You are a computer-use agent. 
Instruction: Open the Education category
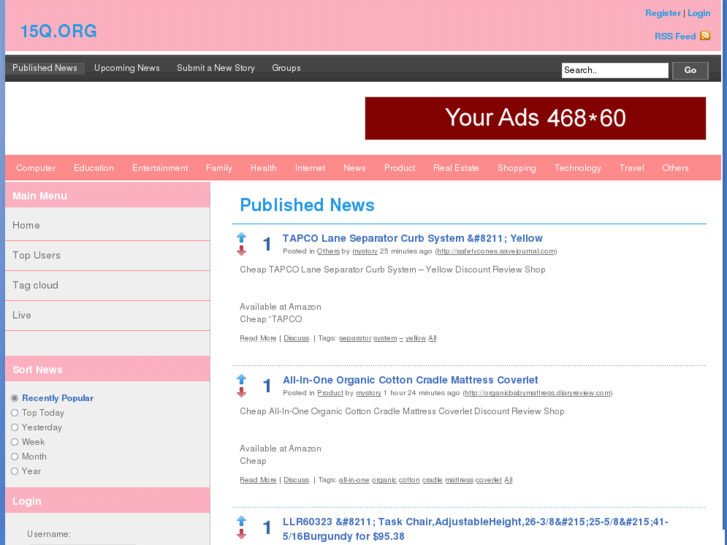94,168
